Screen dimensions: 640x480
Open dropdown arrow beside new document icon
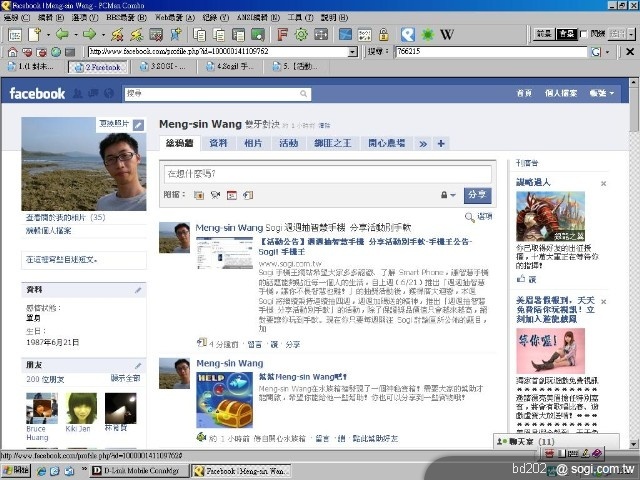tap(48, 35)
